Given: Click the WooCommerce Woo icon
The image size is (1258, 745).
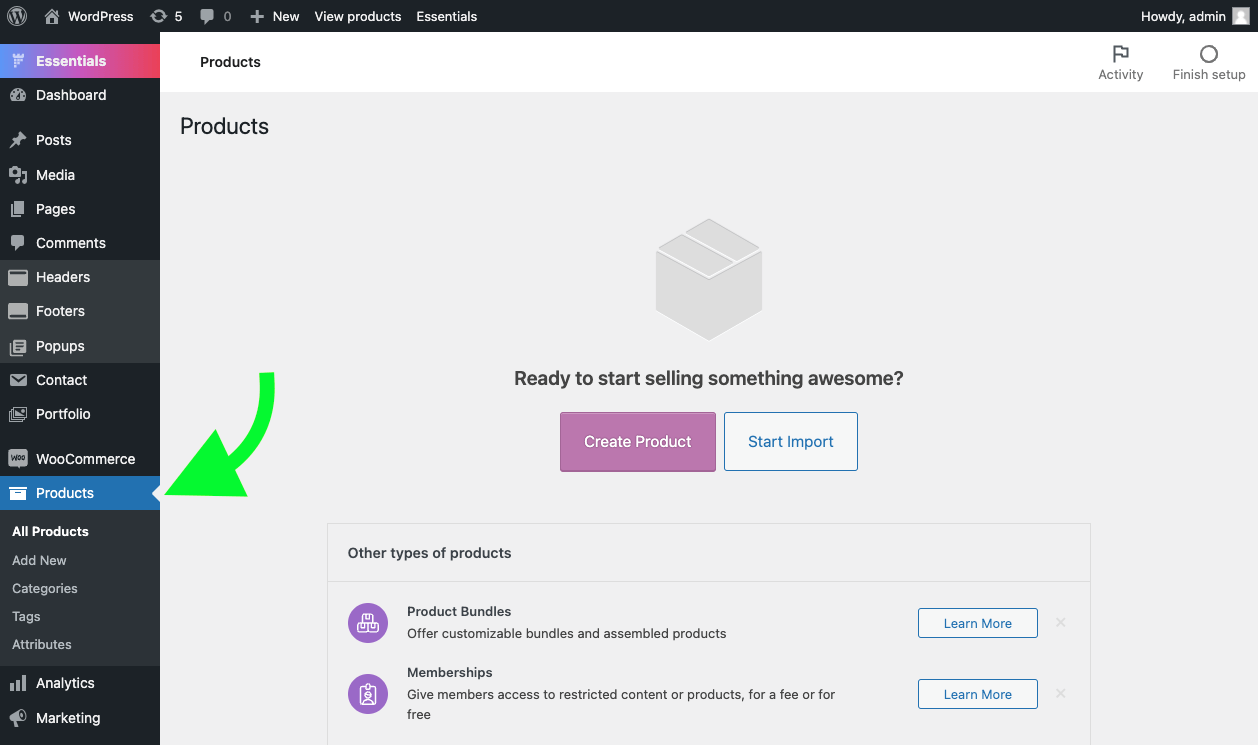Looking at the screenshot, I should [18, 459].
